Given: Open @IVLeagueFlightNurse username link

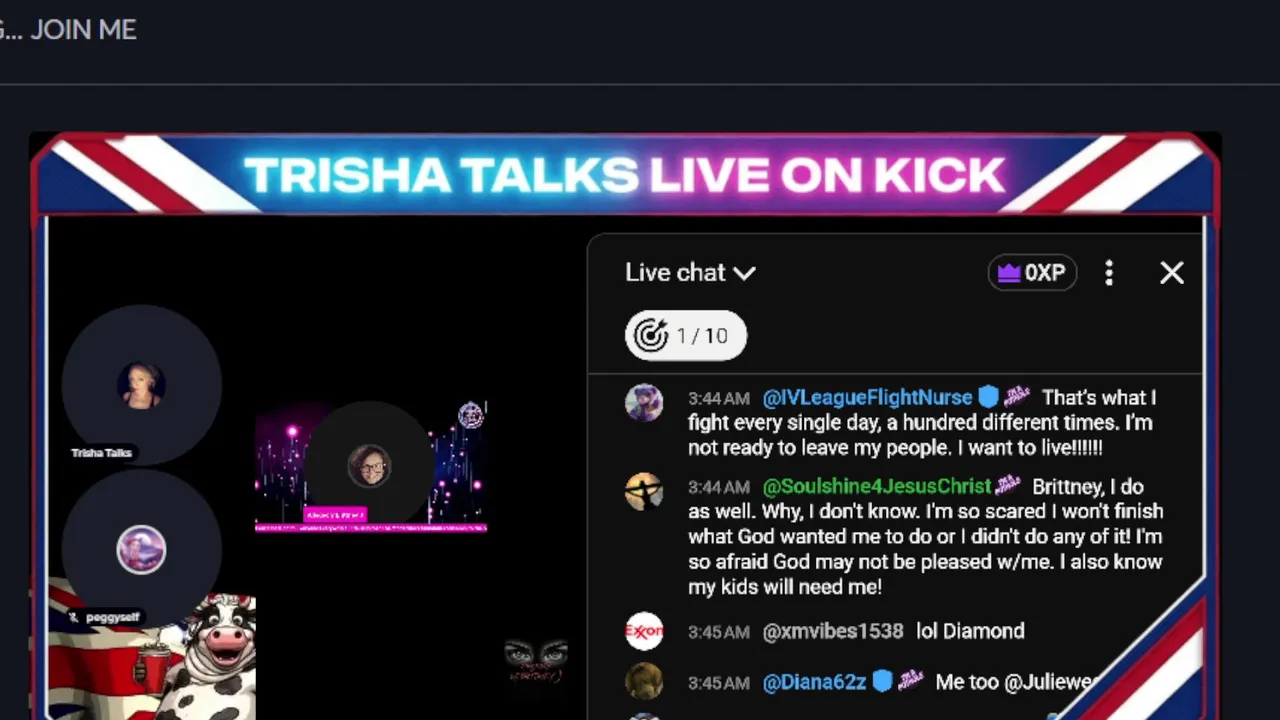Looking at the screenshot, I should click(867, 397).
